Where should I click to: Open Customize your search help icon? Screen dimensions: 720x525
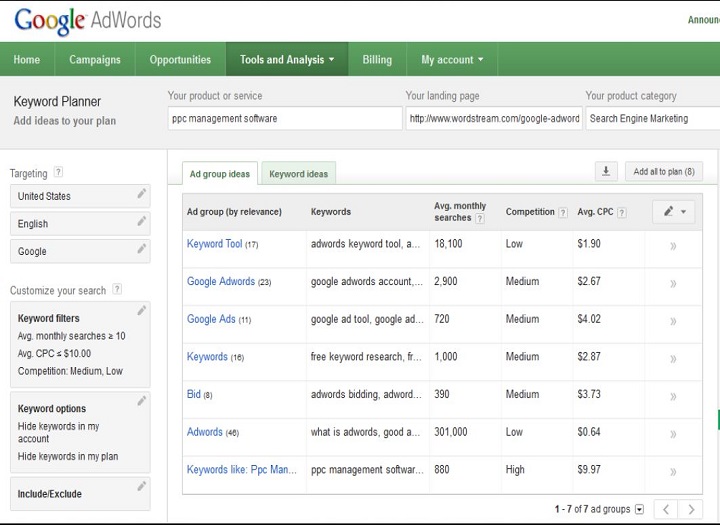[117, 289]
